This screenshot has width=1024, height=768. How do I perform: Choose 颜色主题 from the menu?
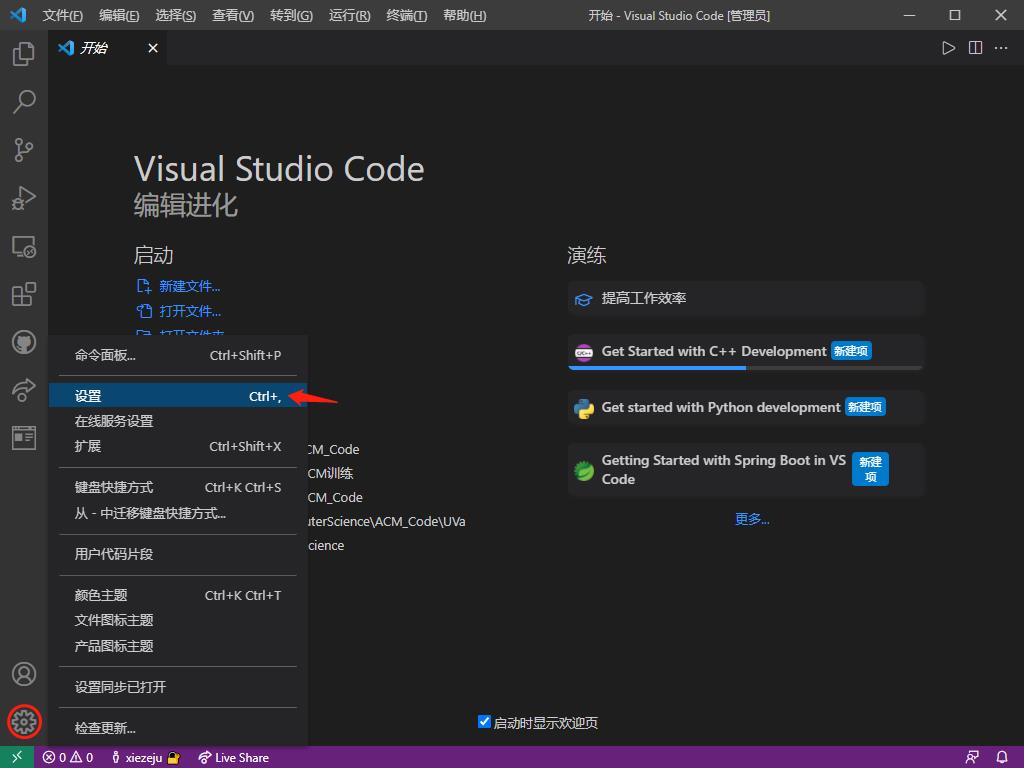click(178, 595)
